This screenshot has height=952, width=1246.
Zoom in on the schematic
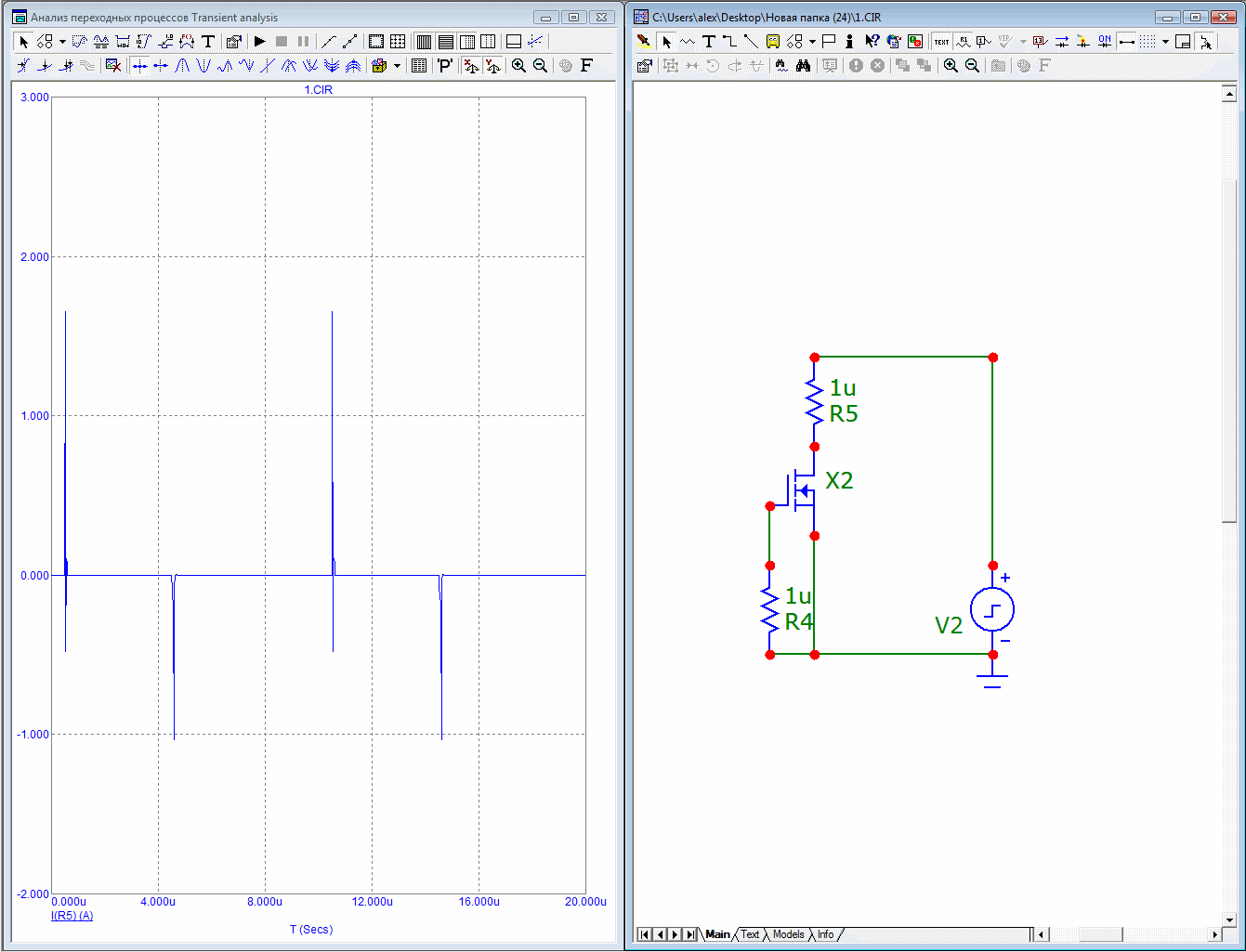(x=951, y=66)
